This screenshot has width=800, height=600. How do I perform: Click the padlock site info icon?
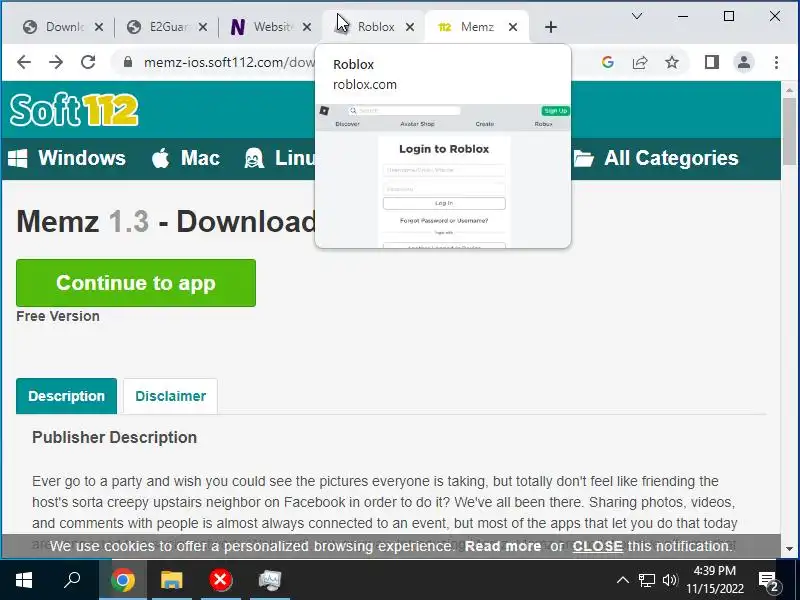128,62
